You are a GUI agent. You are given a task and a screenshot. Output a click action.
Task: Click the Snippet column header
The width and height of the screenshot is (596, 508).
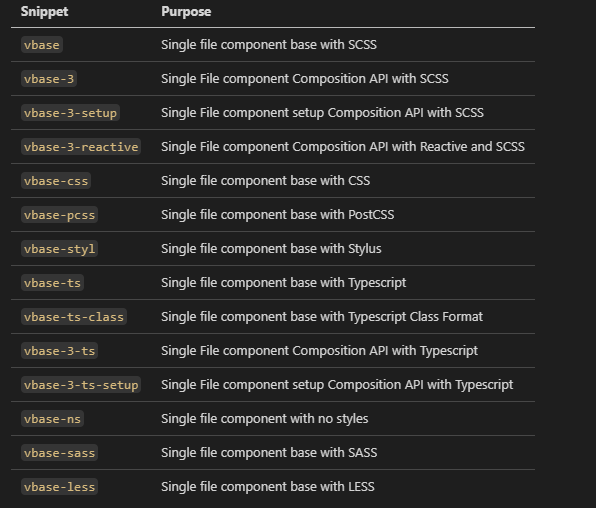click(44, 12)
